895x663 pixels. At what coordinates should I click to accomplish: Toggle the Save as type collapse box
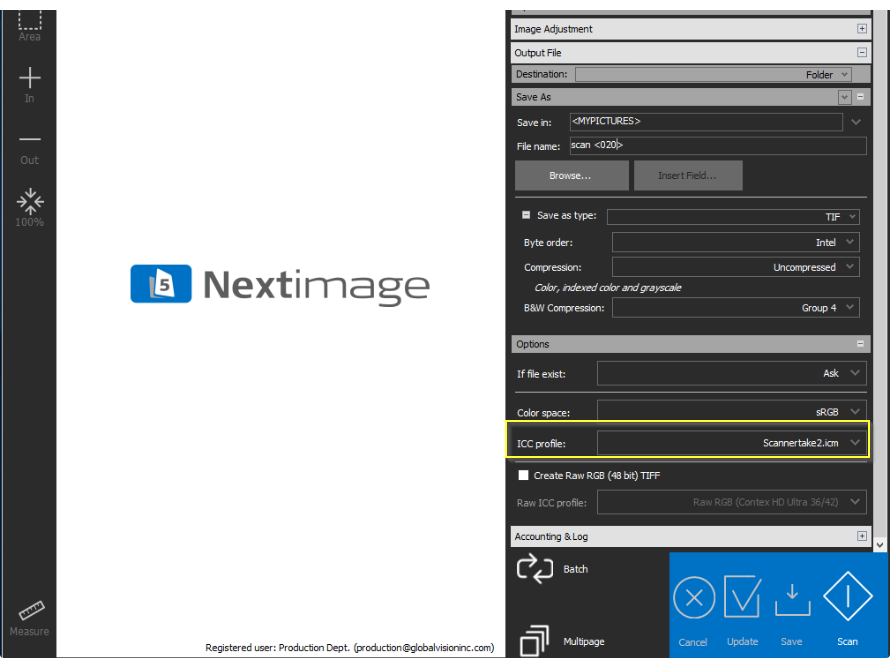tap(526, 216)
